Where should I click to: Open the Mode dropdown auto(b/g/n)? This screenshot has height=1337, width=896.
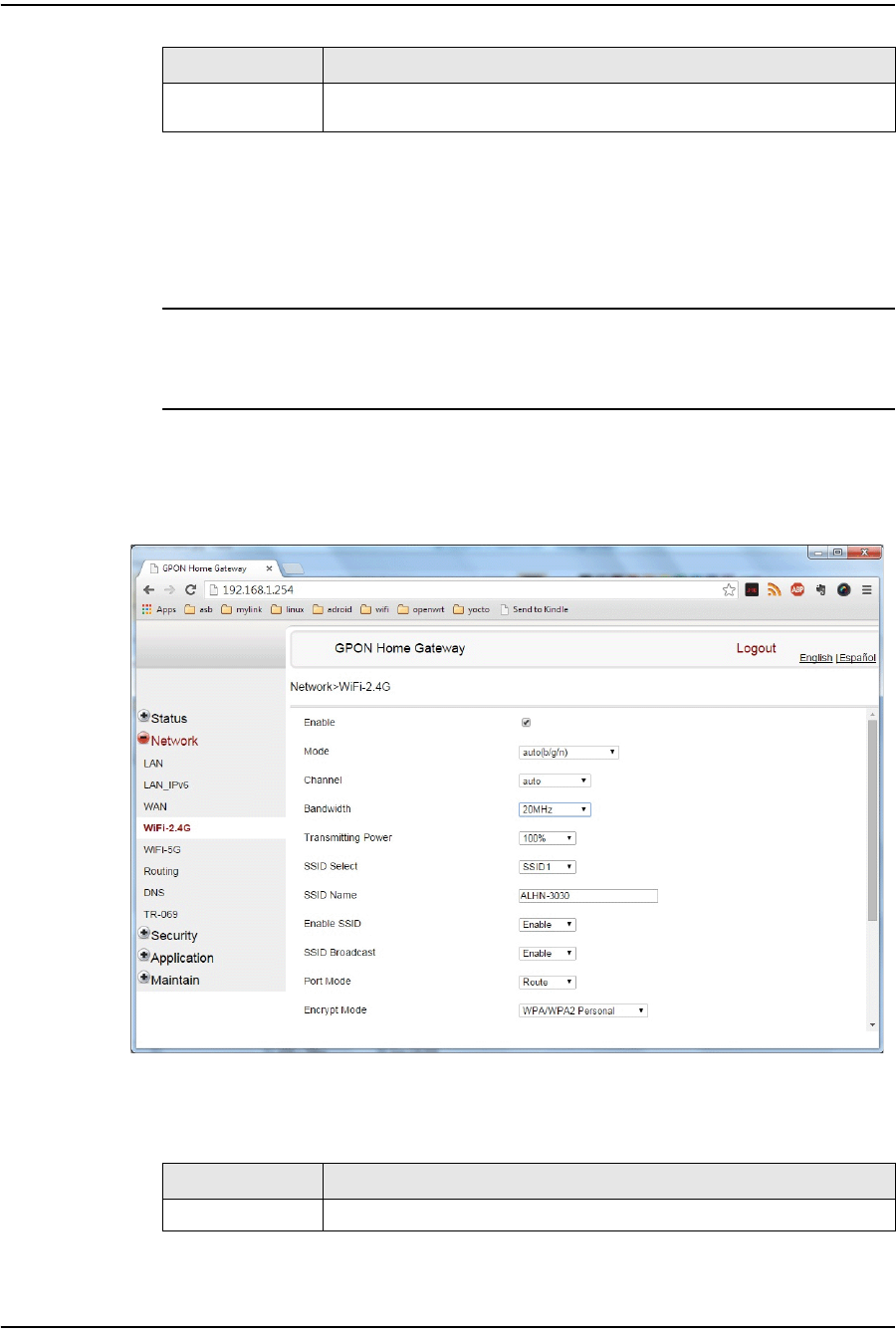pyautogui.click(x=568, y=753)
